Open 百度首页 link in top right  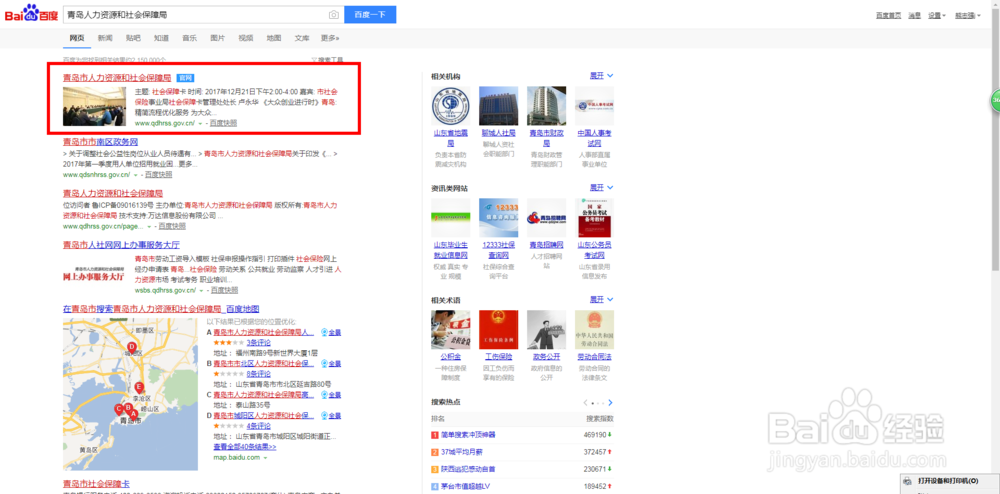pos(888,15)
